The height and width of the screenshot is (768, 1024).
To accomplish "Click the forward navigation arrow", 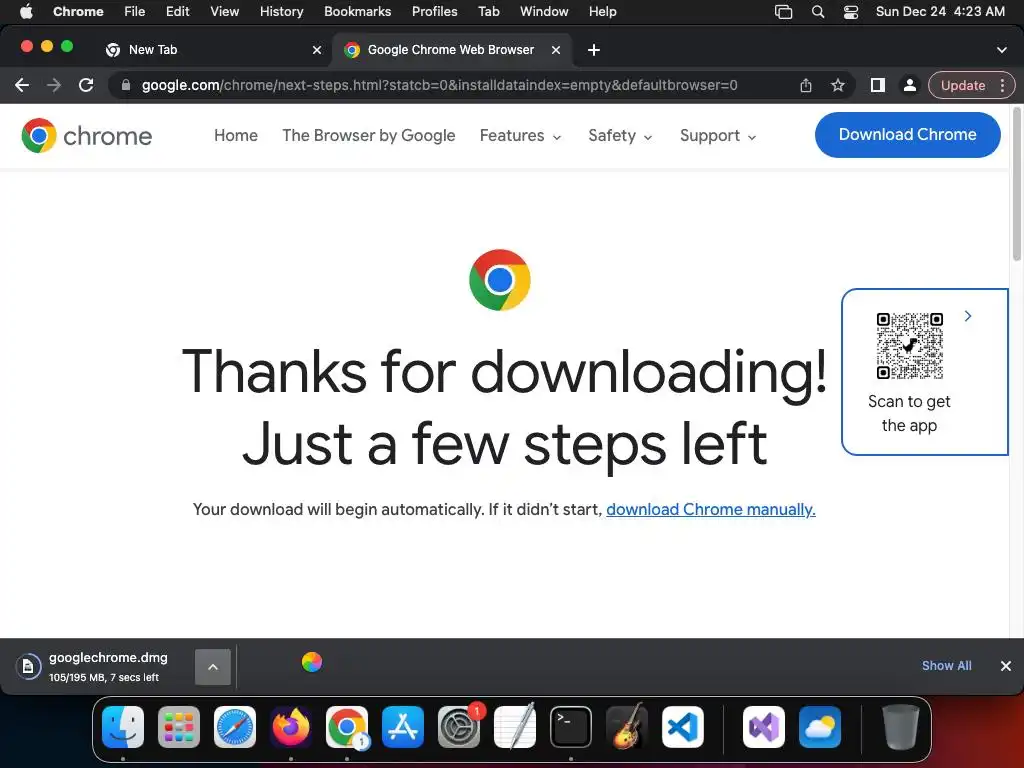I will click(54, 85).
